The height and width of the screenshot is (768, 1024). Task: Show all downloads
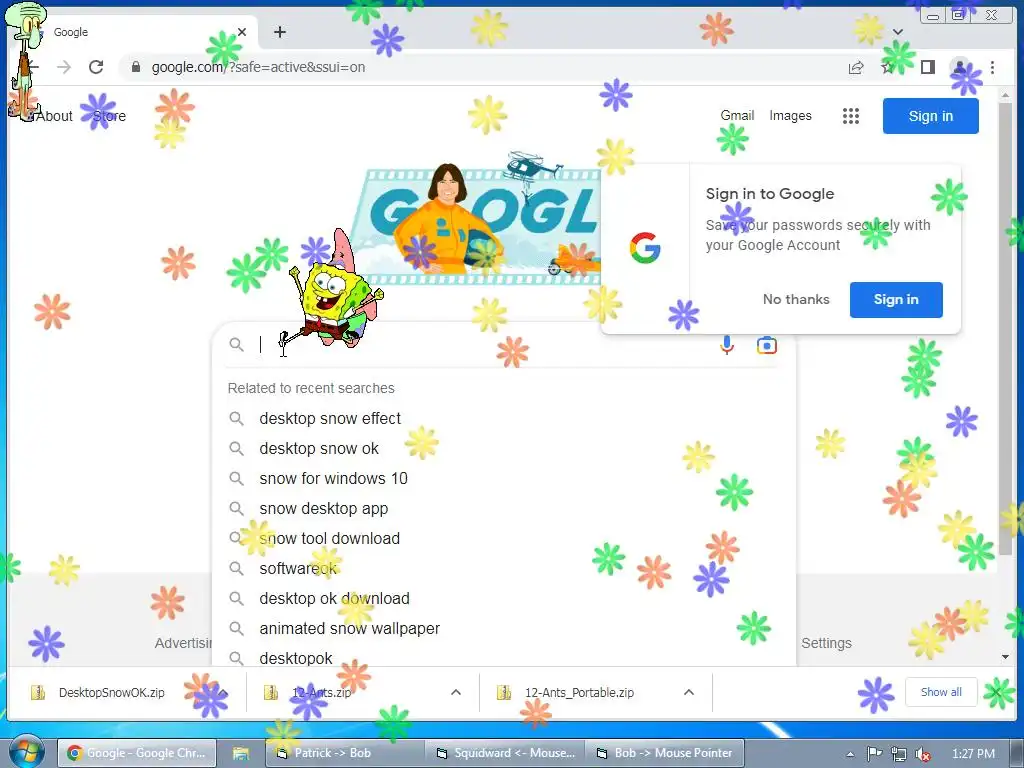[941, 692]
